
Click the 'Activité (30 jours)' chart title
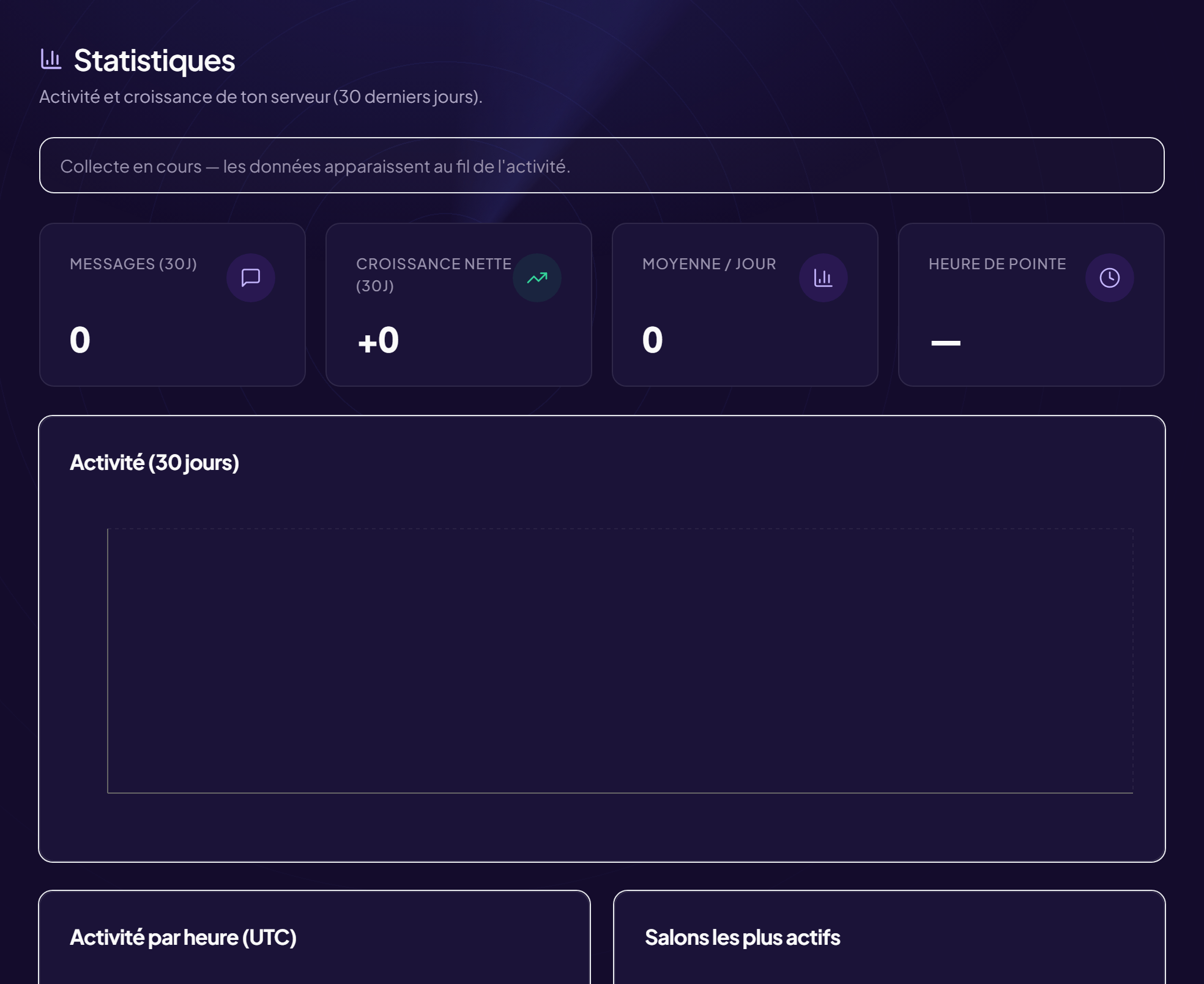tap(154, 463)
